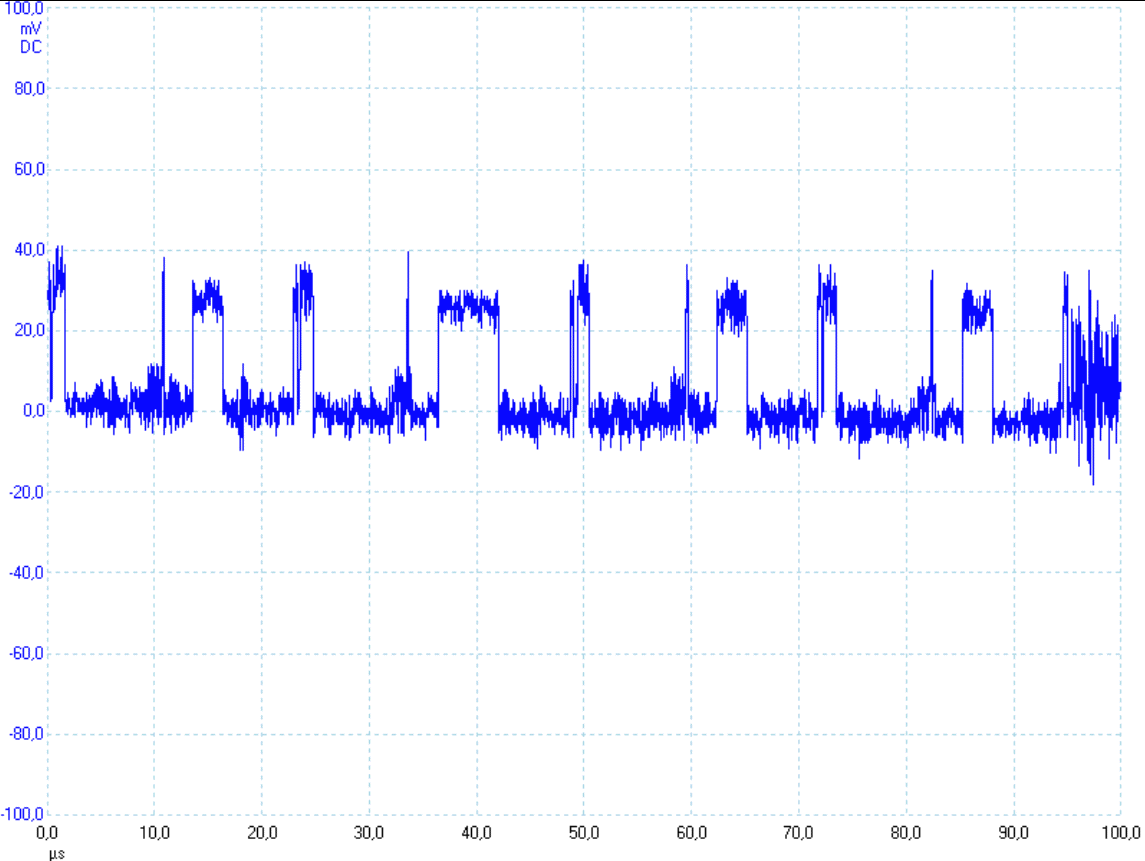The image size is (1145, 861).
Task: Click the mV unit label on voltage axis
Action: [31, 28]
